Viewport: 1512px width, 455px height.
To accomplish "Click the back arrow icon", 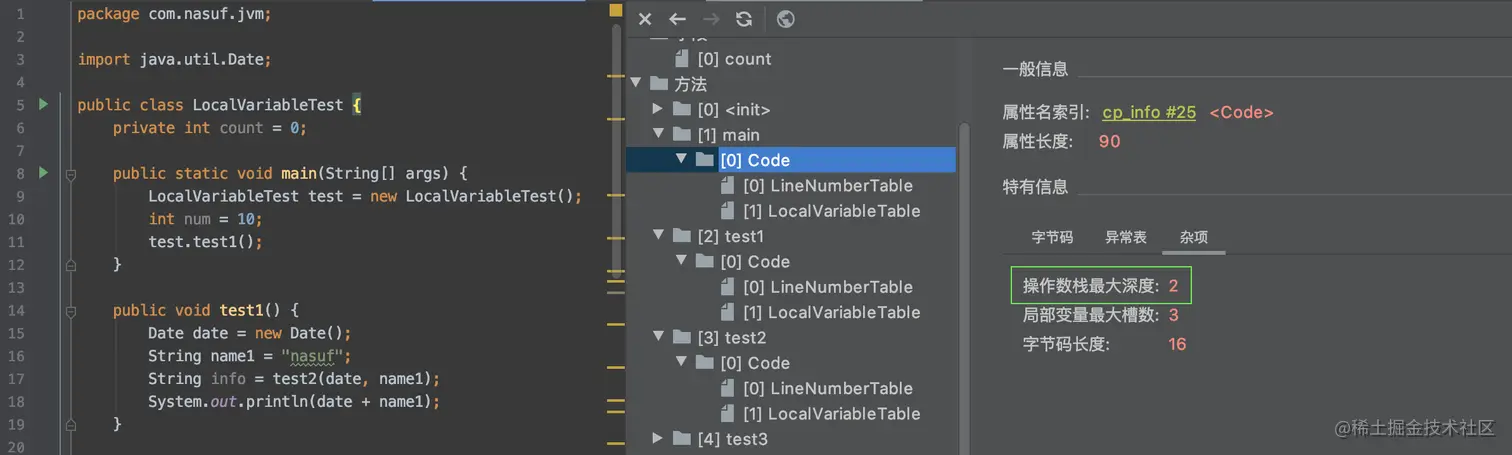I will pos(678,19).
